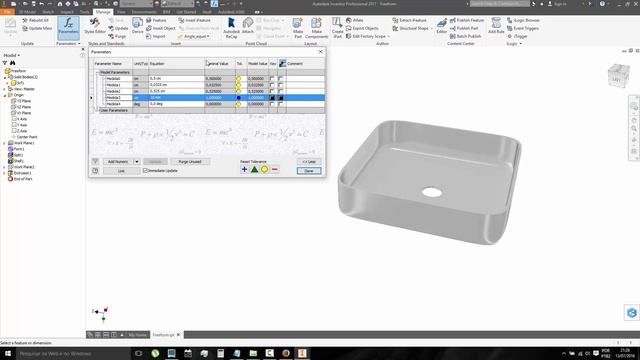Check the Key box for Medida0

272,78
